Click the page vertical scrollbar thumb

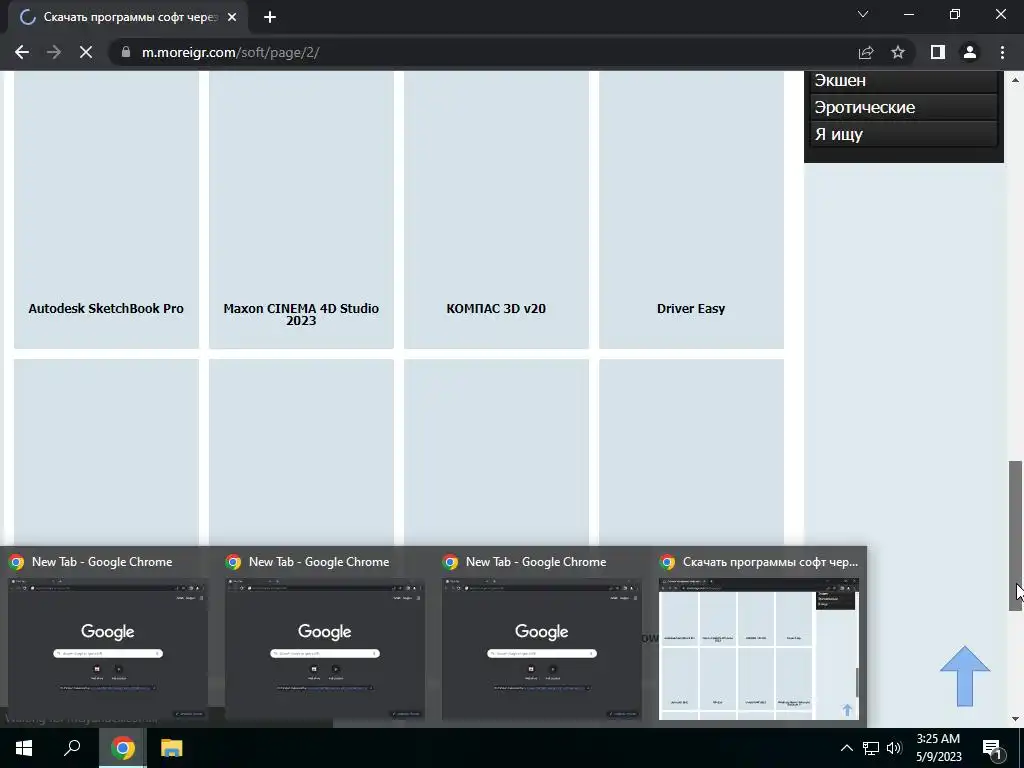pyautogui.click(x=1015, y=536)
